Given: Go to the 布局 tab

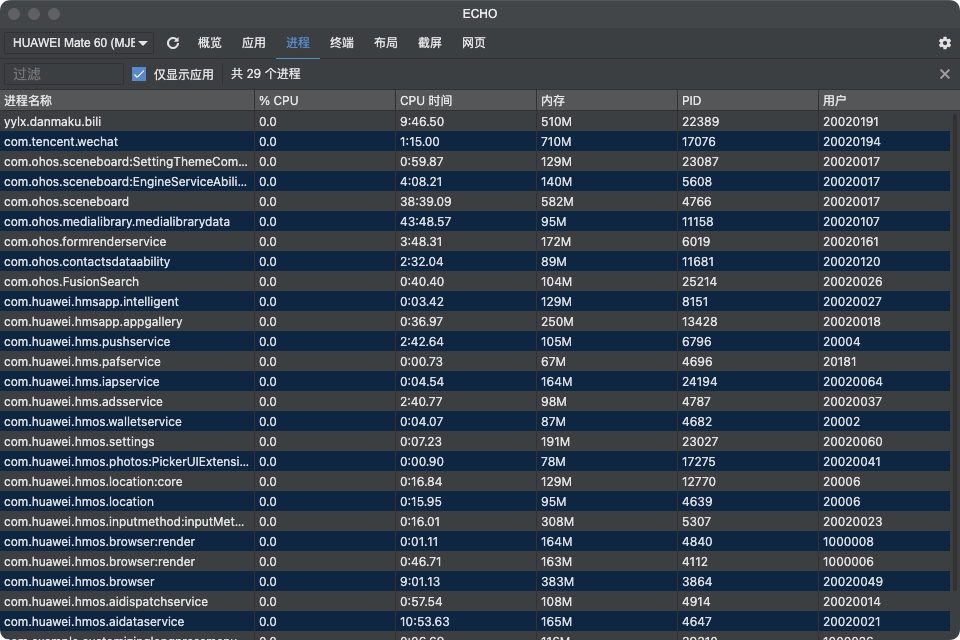Looking at the screenshot, I should click(386, 43).
